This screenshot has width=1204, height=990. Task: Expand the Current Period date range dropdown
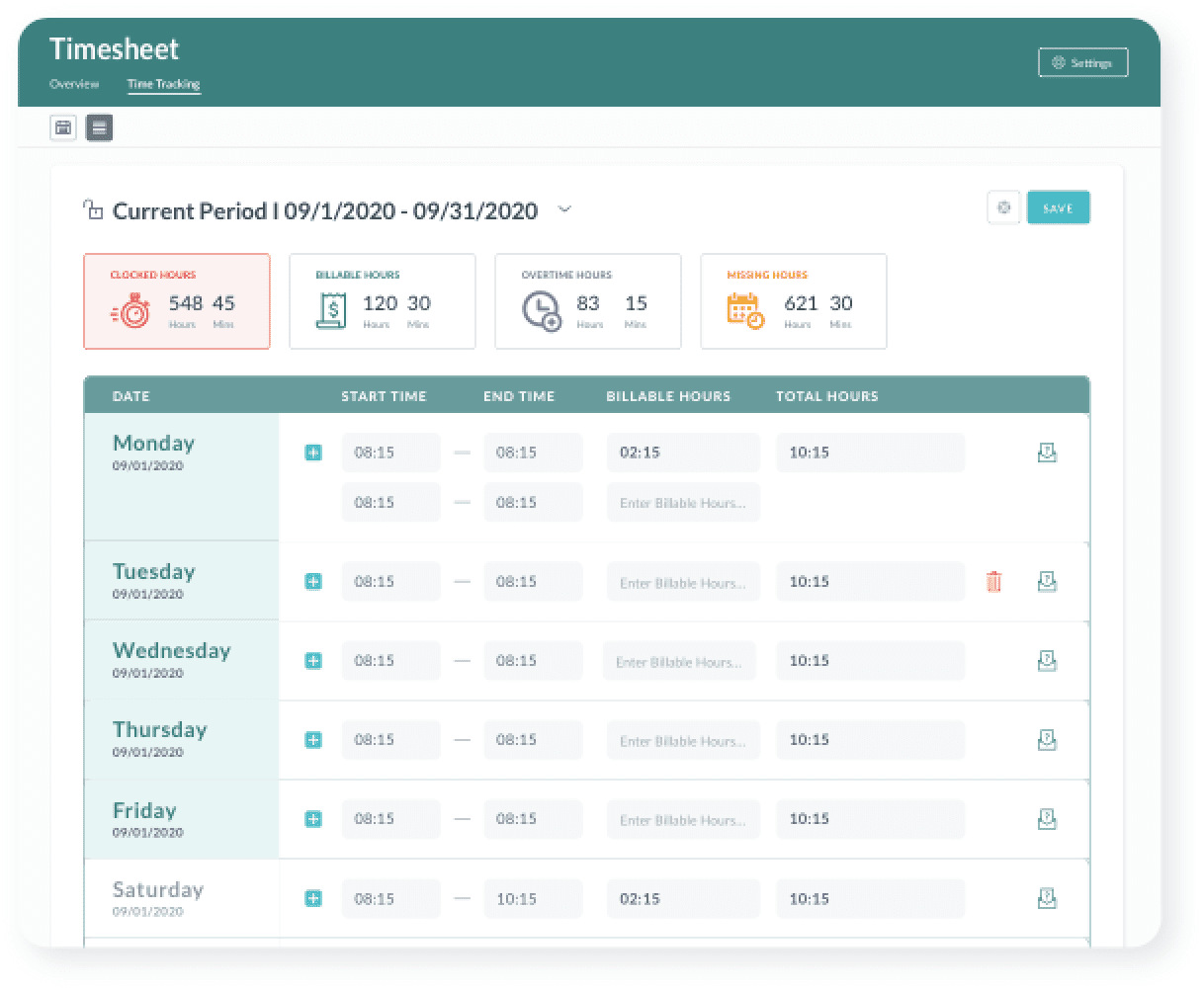click(564, 209)
